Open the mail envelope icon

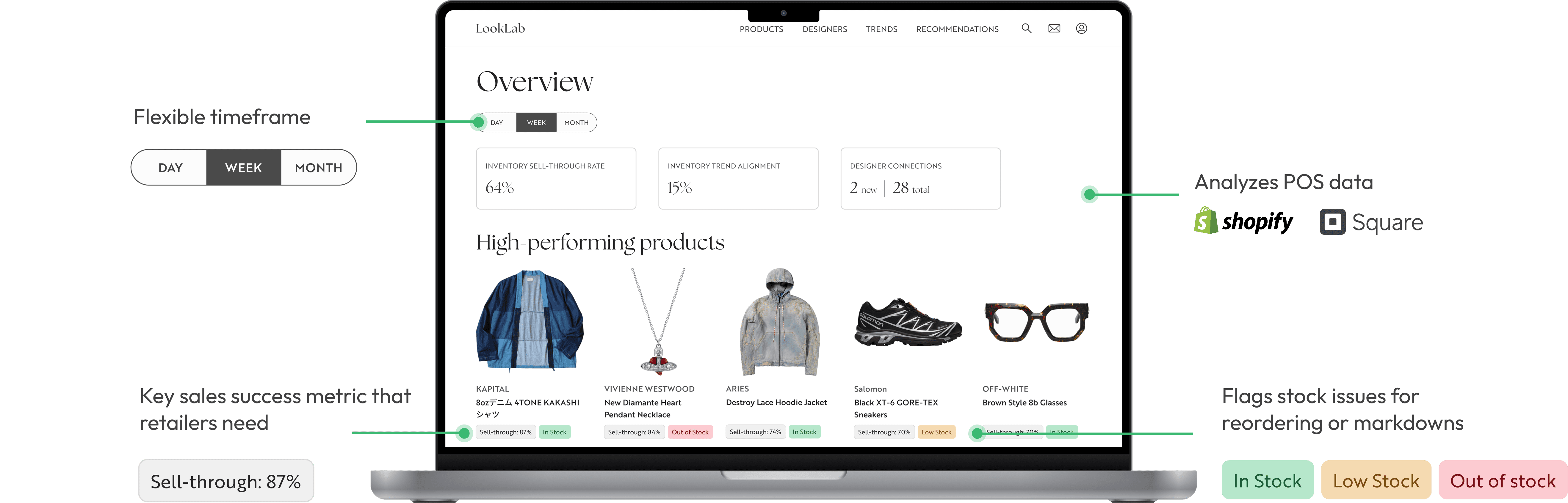click(1054, 29)
